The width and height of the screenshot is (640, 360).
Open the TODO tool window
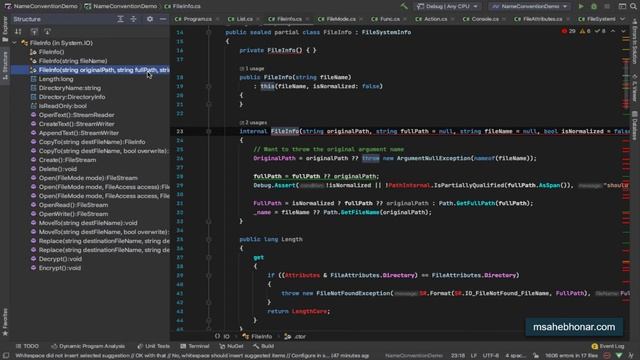(x=27, y=346)
